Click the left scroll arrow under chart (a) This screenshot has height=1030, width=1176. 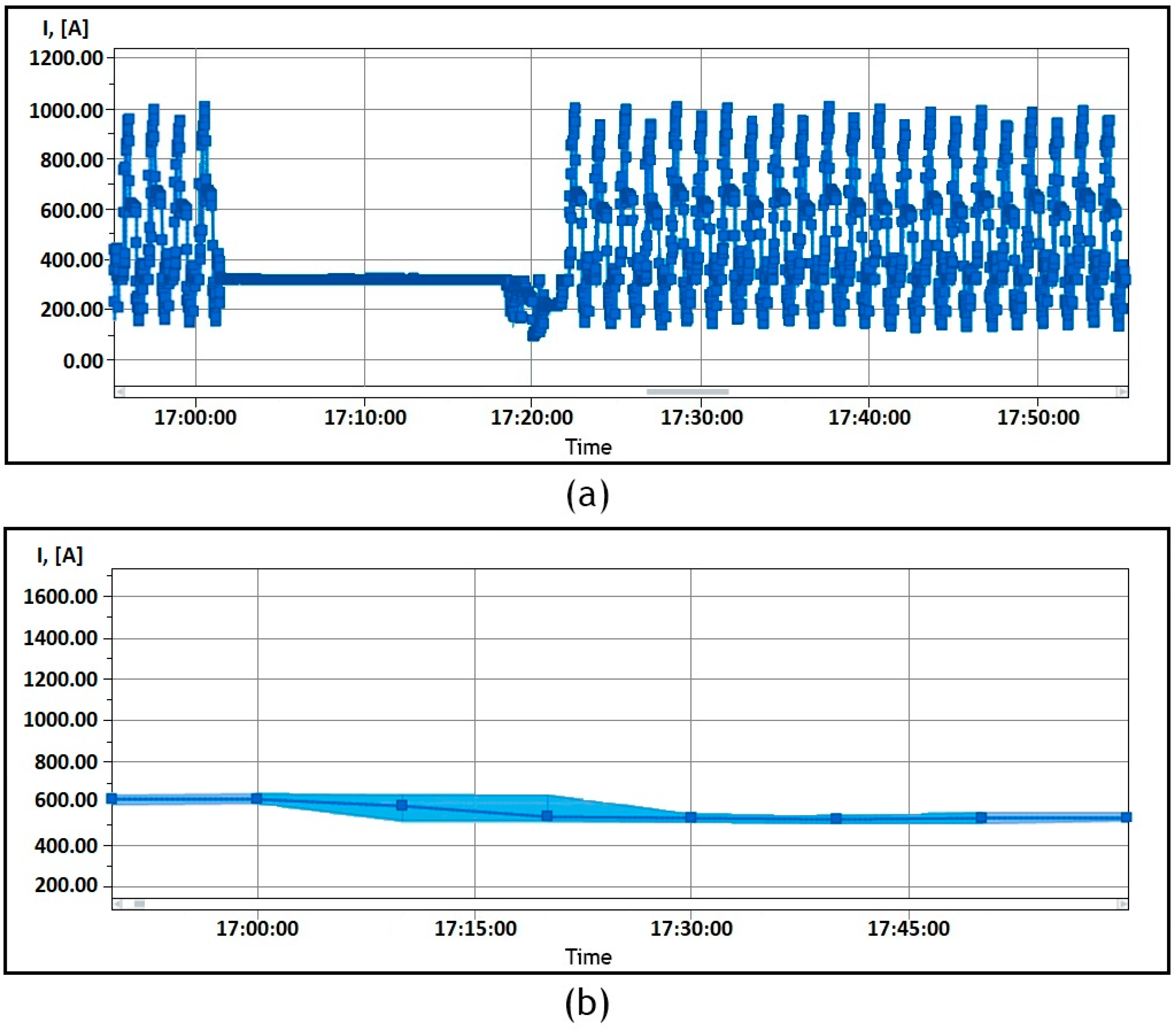pyautogui.click(x=120, y=391)
